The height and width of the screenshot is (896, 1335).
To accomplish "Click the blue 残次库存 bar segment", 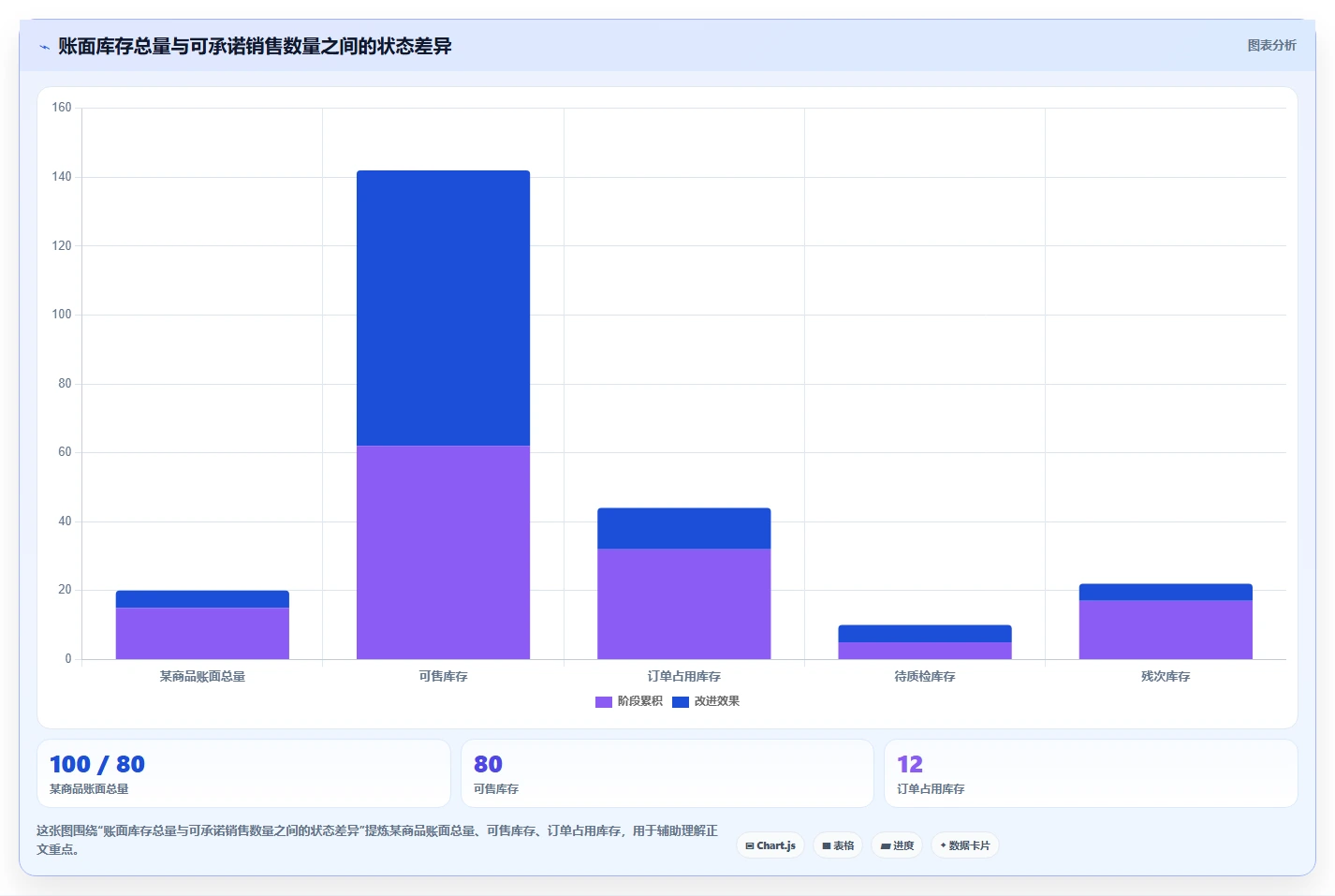I will pos(1166,592).
